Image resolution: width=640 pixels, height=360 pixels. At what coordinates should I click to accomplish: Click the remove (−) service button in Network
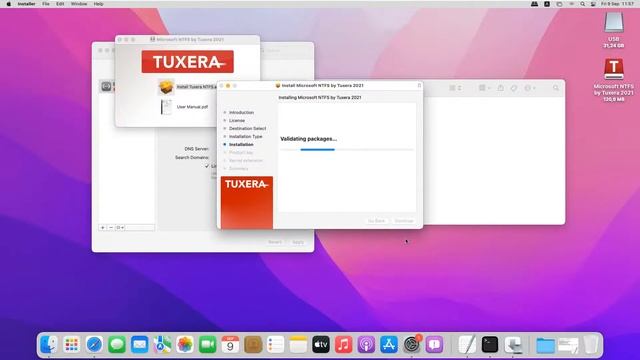111,227
